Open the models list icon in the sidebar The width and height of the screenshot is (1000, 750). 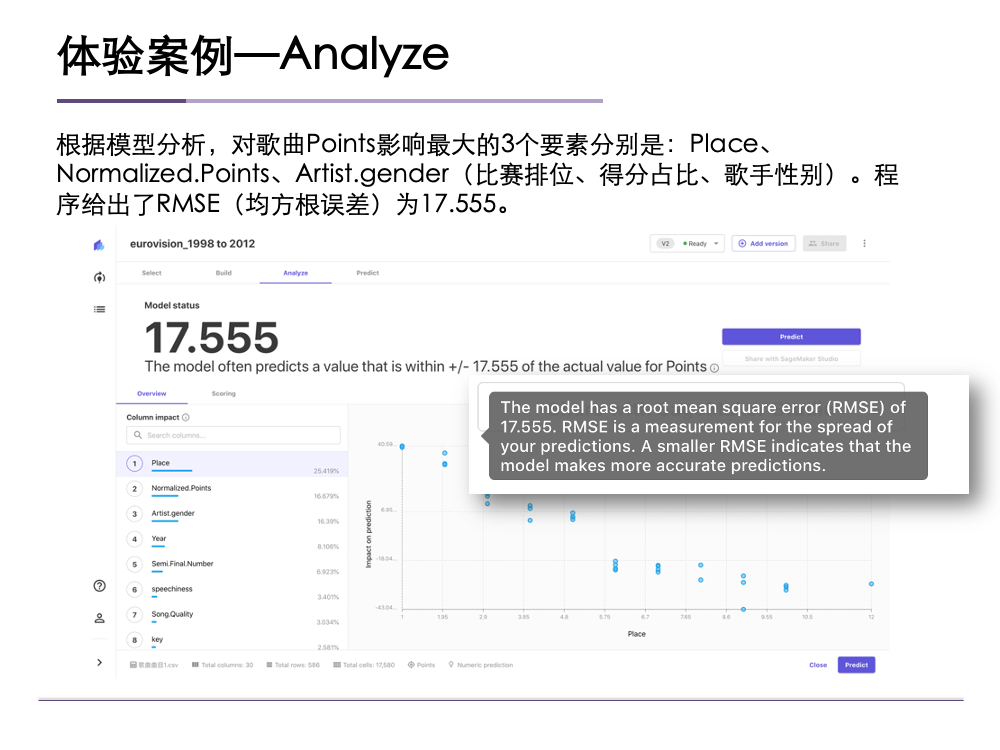pos(100,309)
